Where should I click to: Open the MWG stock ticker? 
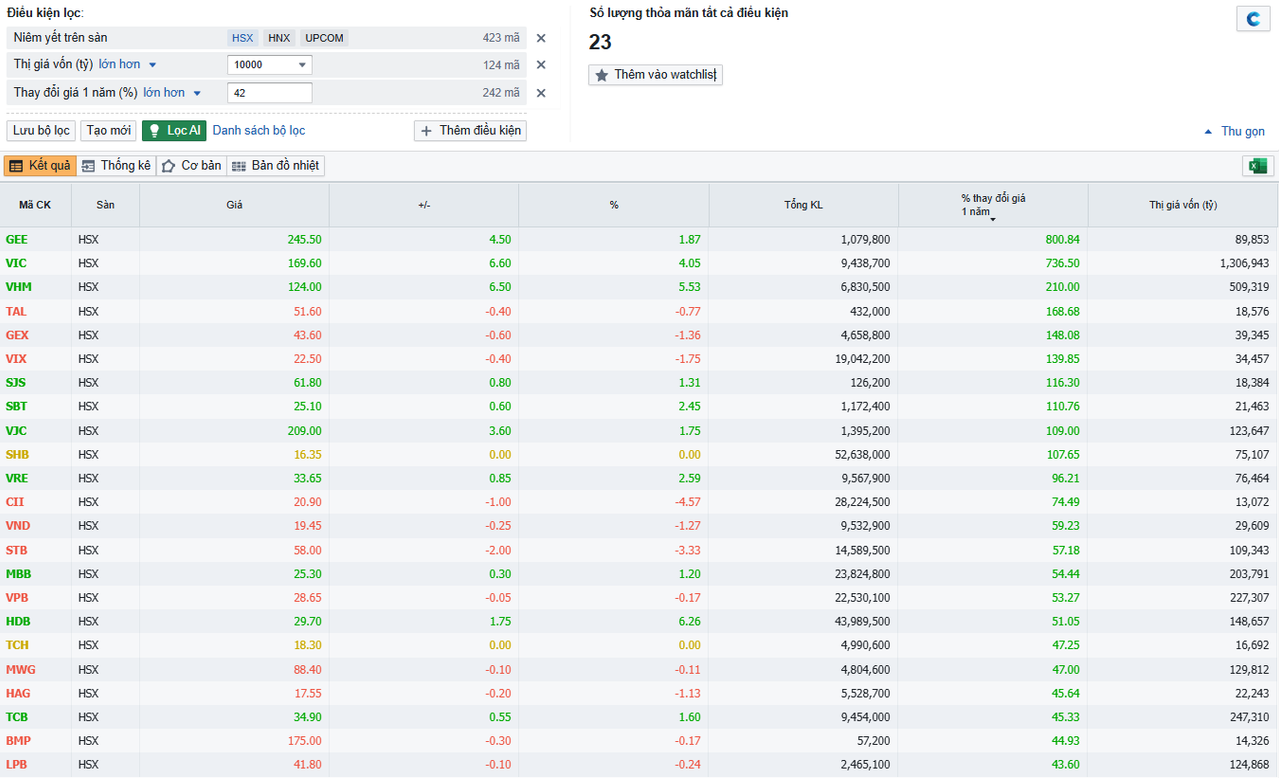tap(20, 670)
